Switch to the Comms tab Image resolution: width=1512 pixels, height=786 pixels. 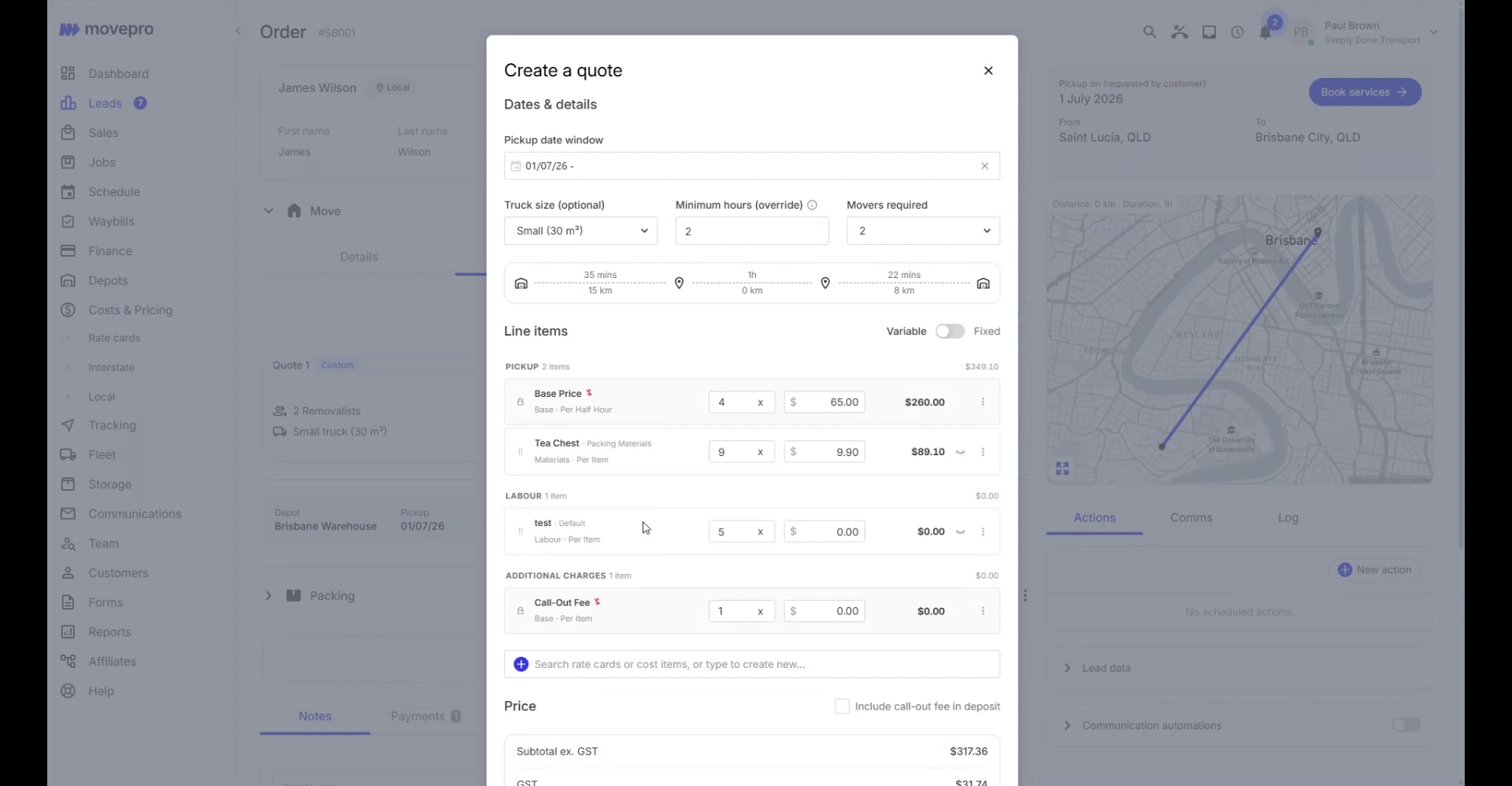tap(1191, 517)
